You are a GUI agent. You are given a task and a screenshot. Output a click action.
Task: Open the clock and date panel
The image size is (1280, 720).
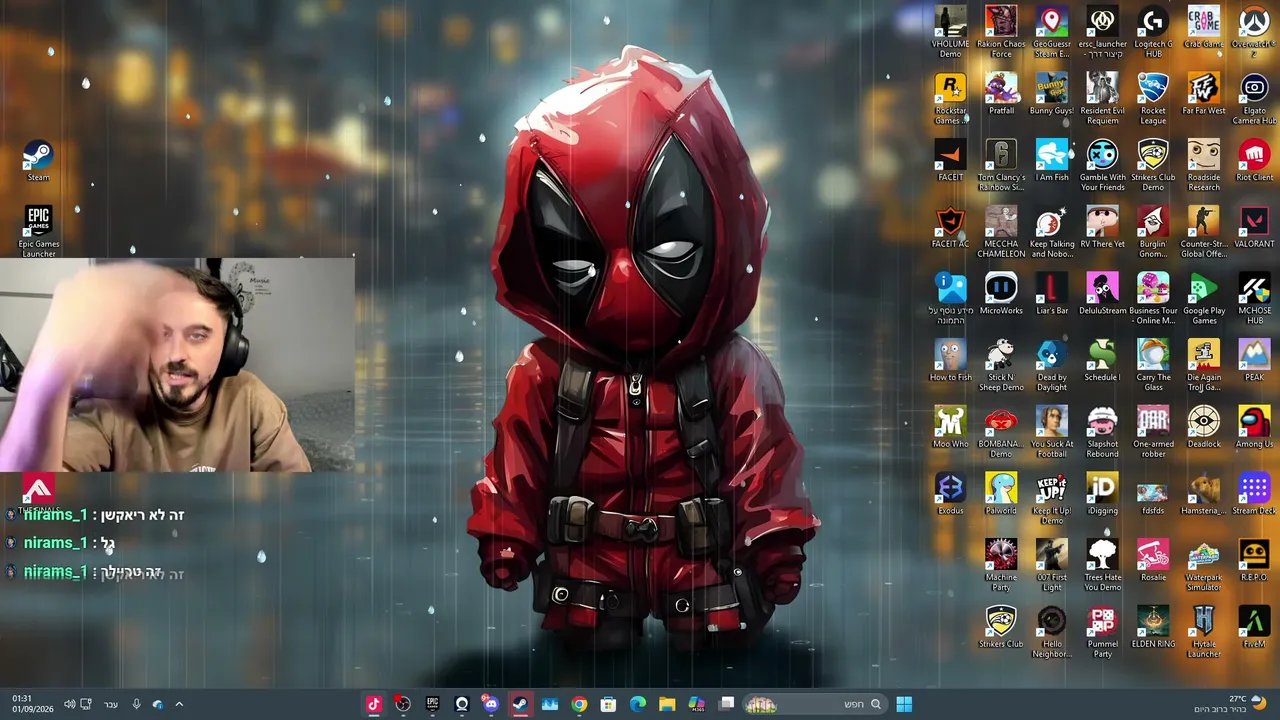tap(33, 704)
